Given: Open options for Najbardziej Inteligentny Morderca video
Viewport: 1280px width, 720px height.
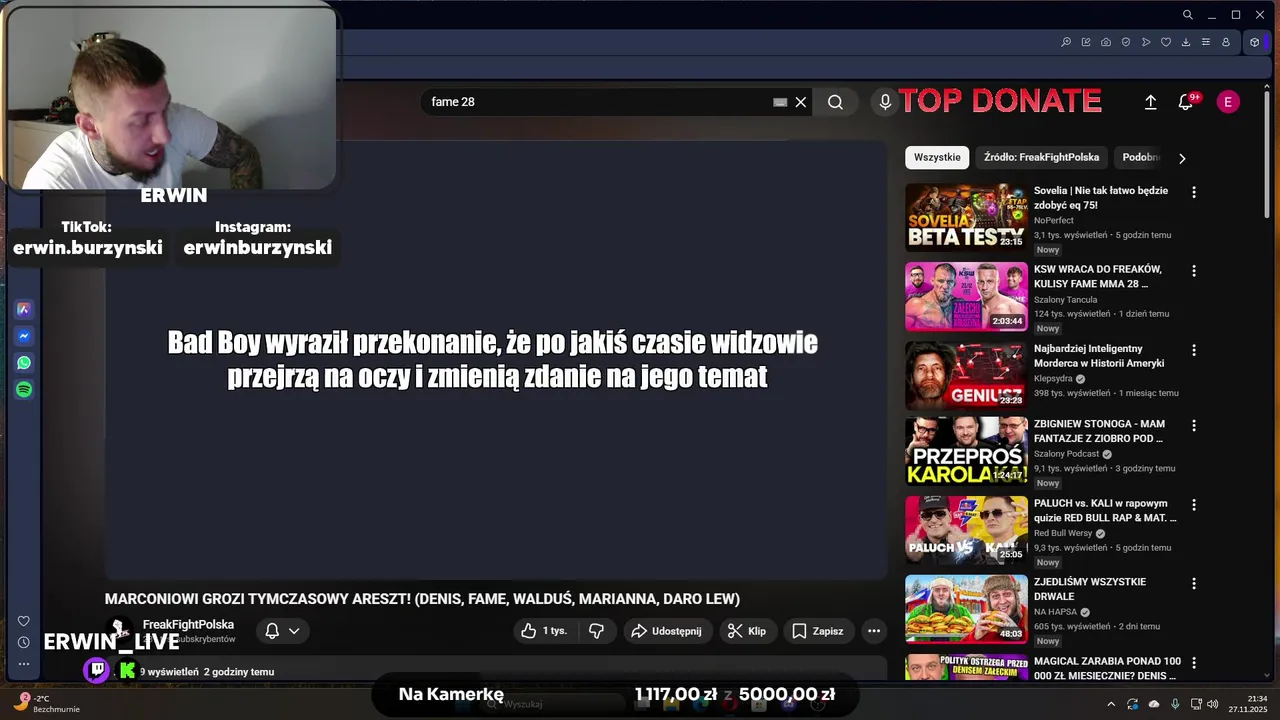Looking at the screenshot, I should pos(1193,350).
